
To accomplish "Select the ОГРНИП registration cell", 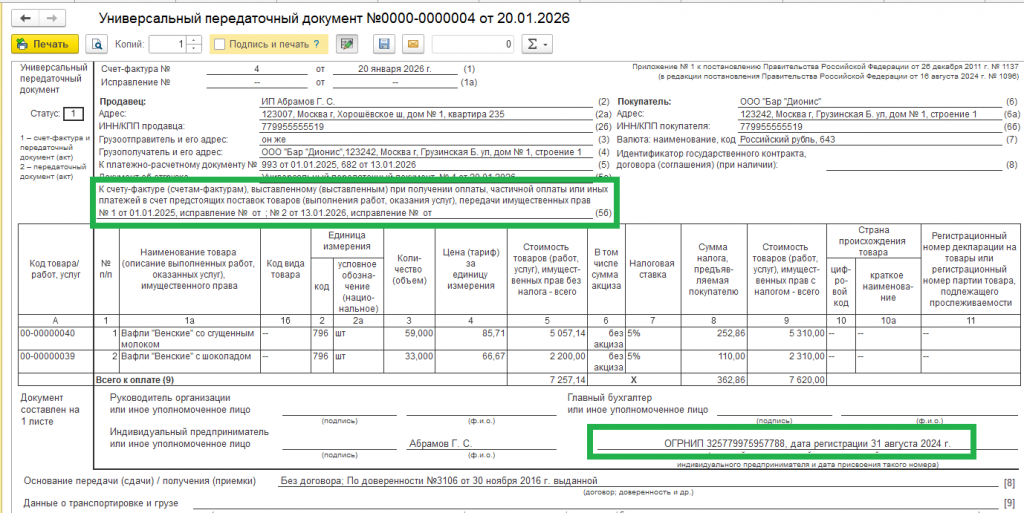I will pyautogui.click(x=806, y=444).
